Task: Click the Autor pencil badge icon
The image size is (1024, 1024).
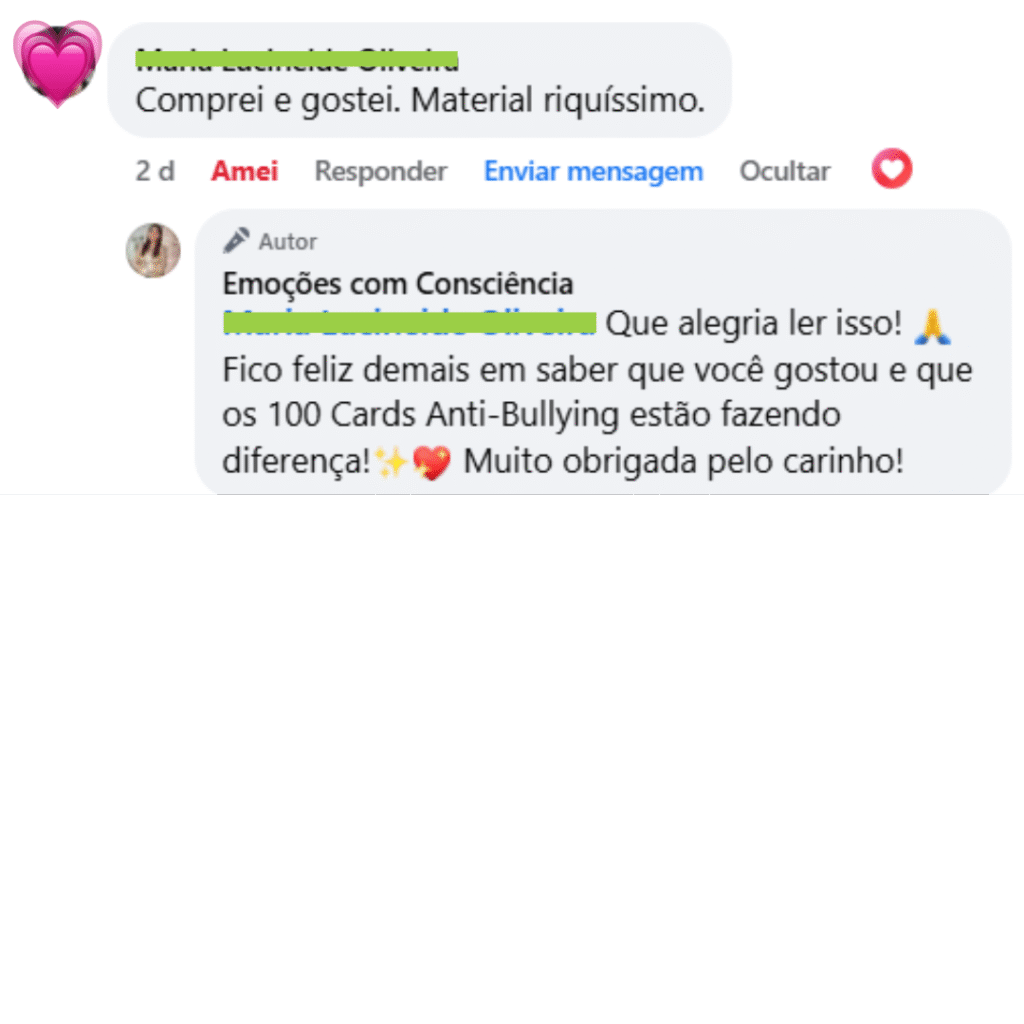Action: (236, 240)
